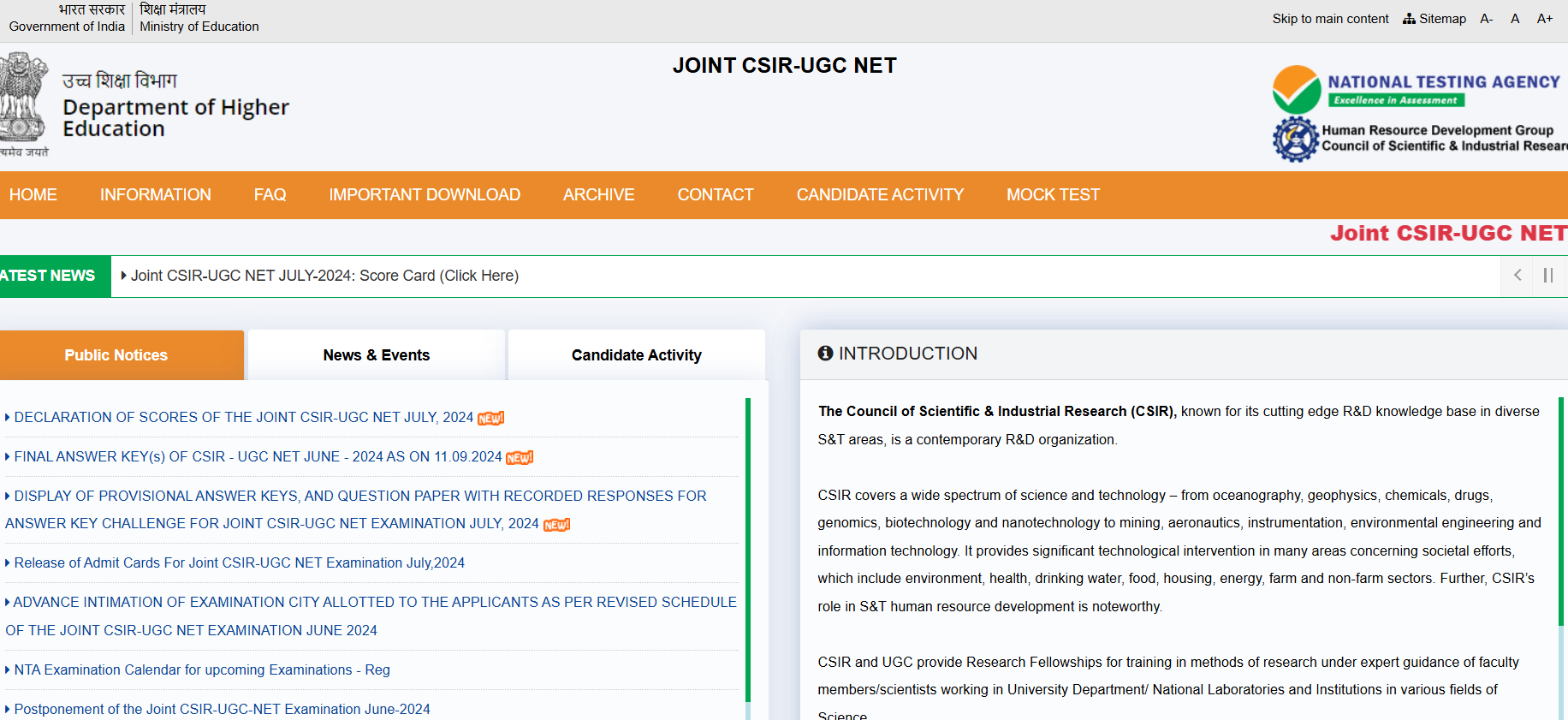
Task: Click Ministry of Education header text
Action: [x=199, y=27]
